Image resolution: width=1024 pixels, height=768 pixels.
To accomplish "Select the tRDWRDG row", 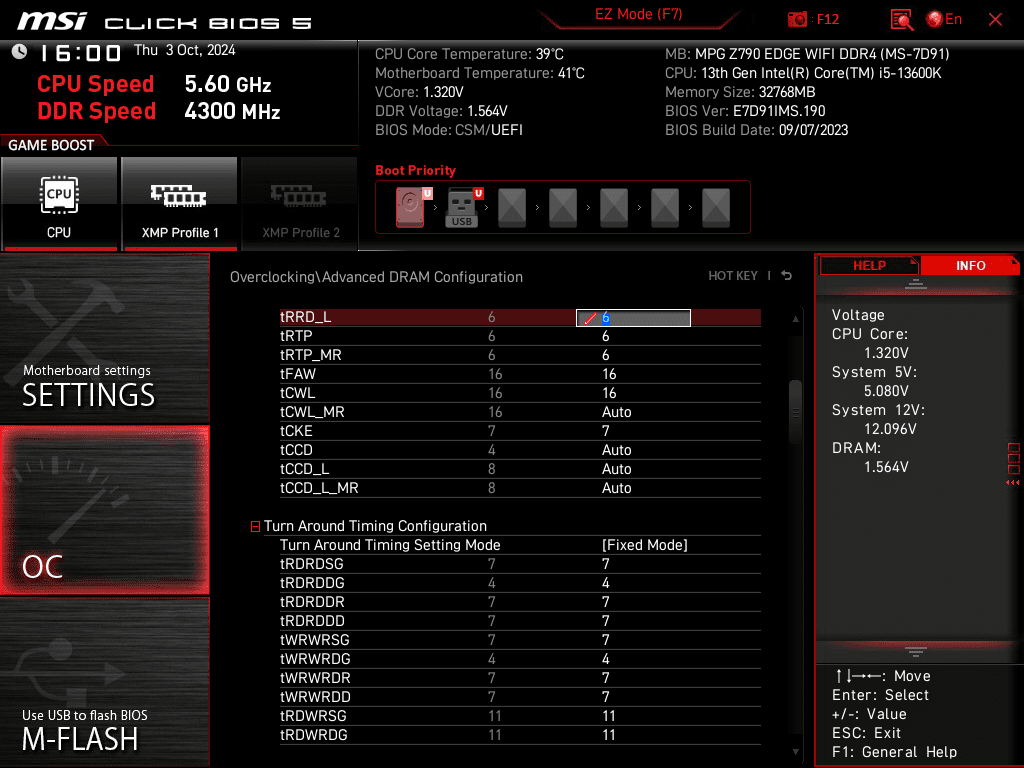I will [520, 735].
